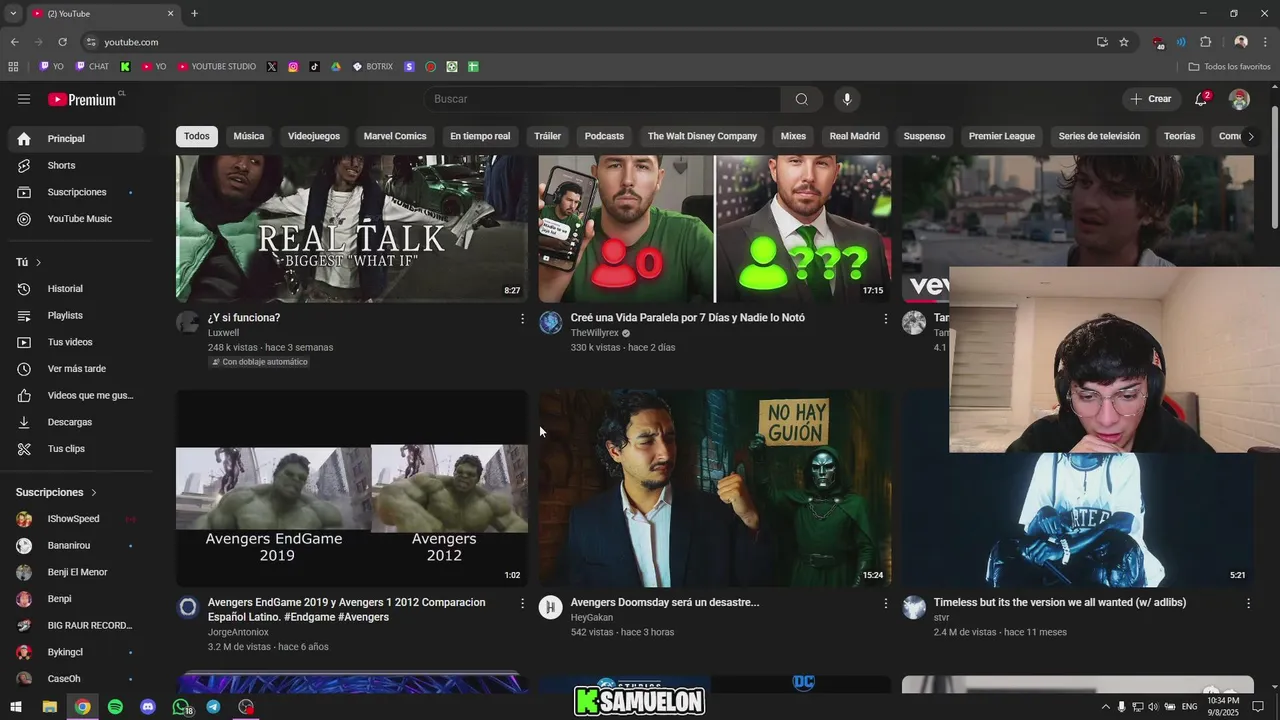Open HeyGakan channel name link
1280x720 pixels.
coord(592,618)
